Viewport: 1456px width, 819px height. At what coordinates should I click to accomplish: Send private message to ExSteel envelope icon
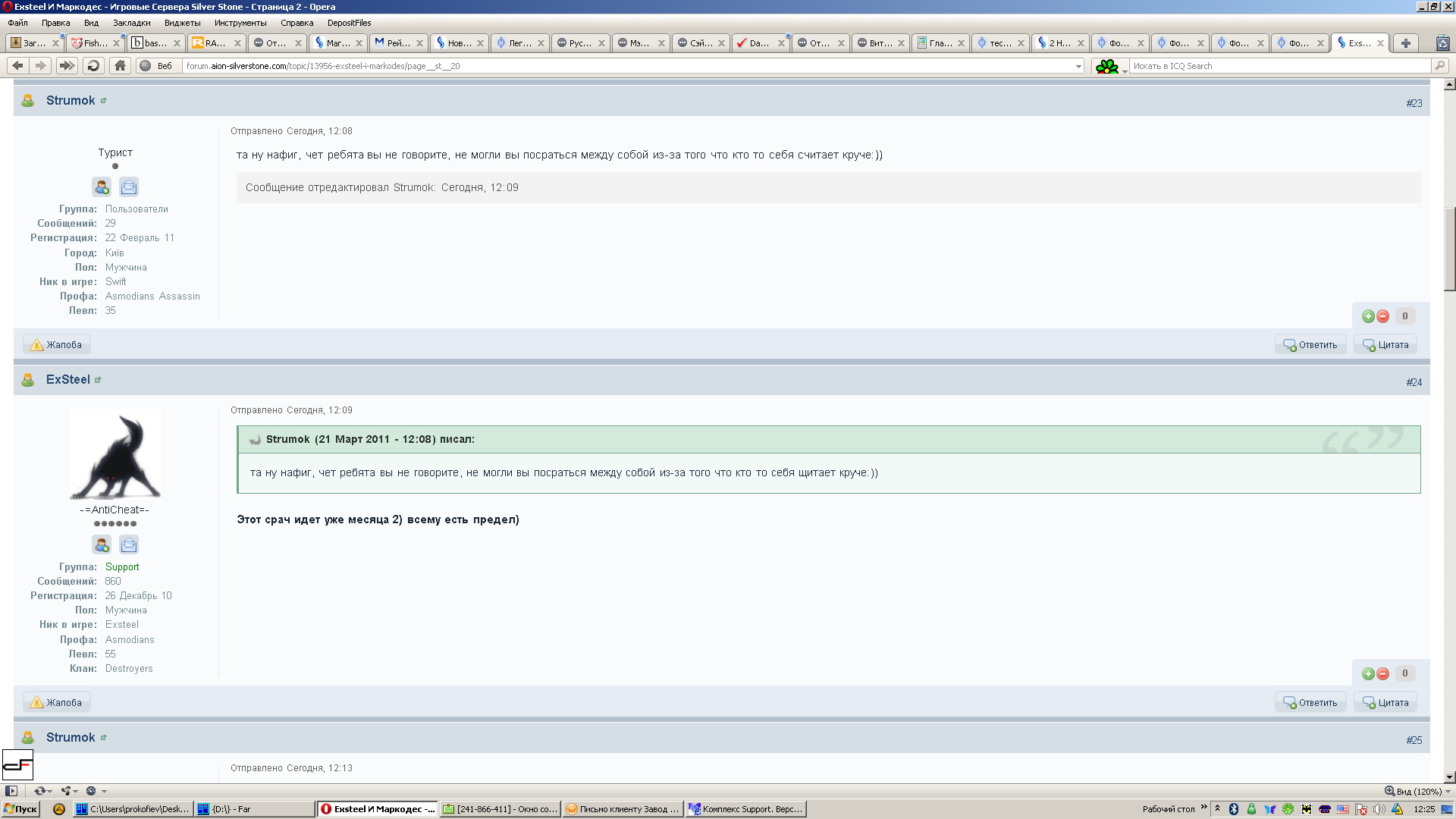pyautogui.click(x=129, y=544)
